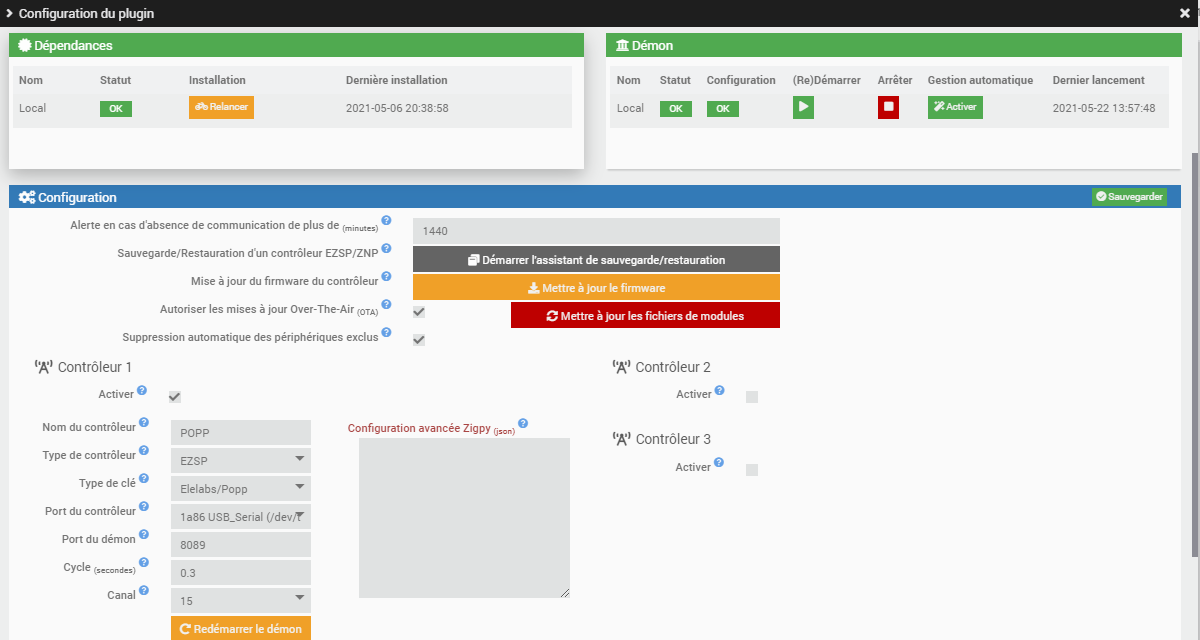Open help icon for Port du contrôleur
This screenshot has height=640, width=1200.
[x=144, y=507]
